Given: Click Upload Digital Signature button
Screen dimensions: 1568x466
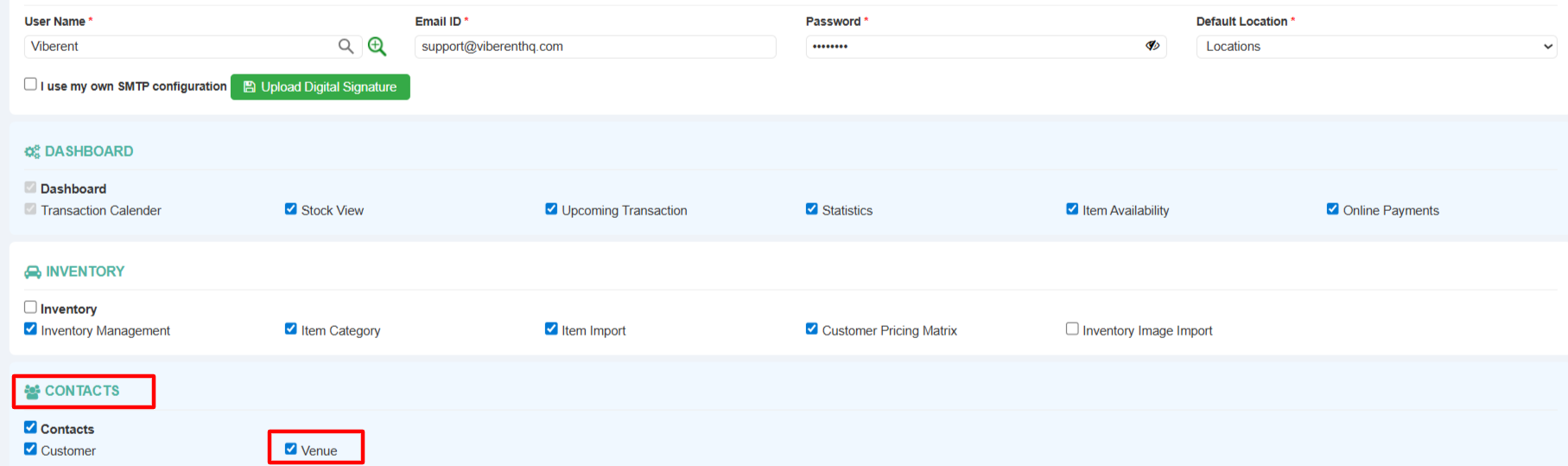Looking at the screenshot, I should [x=321, y=86].
